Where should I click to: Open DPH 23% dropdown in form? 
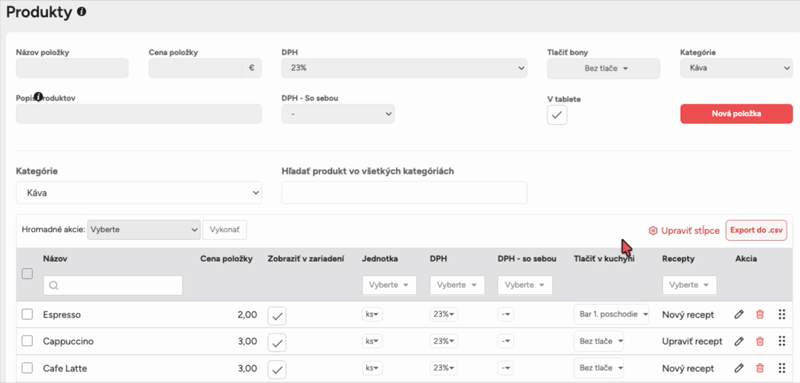click(404, 68)
